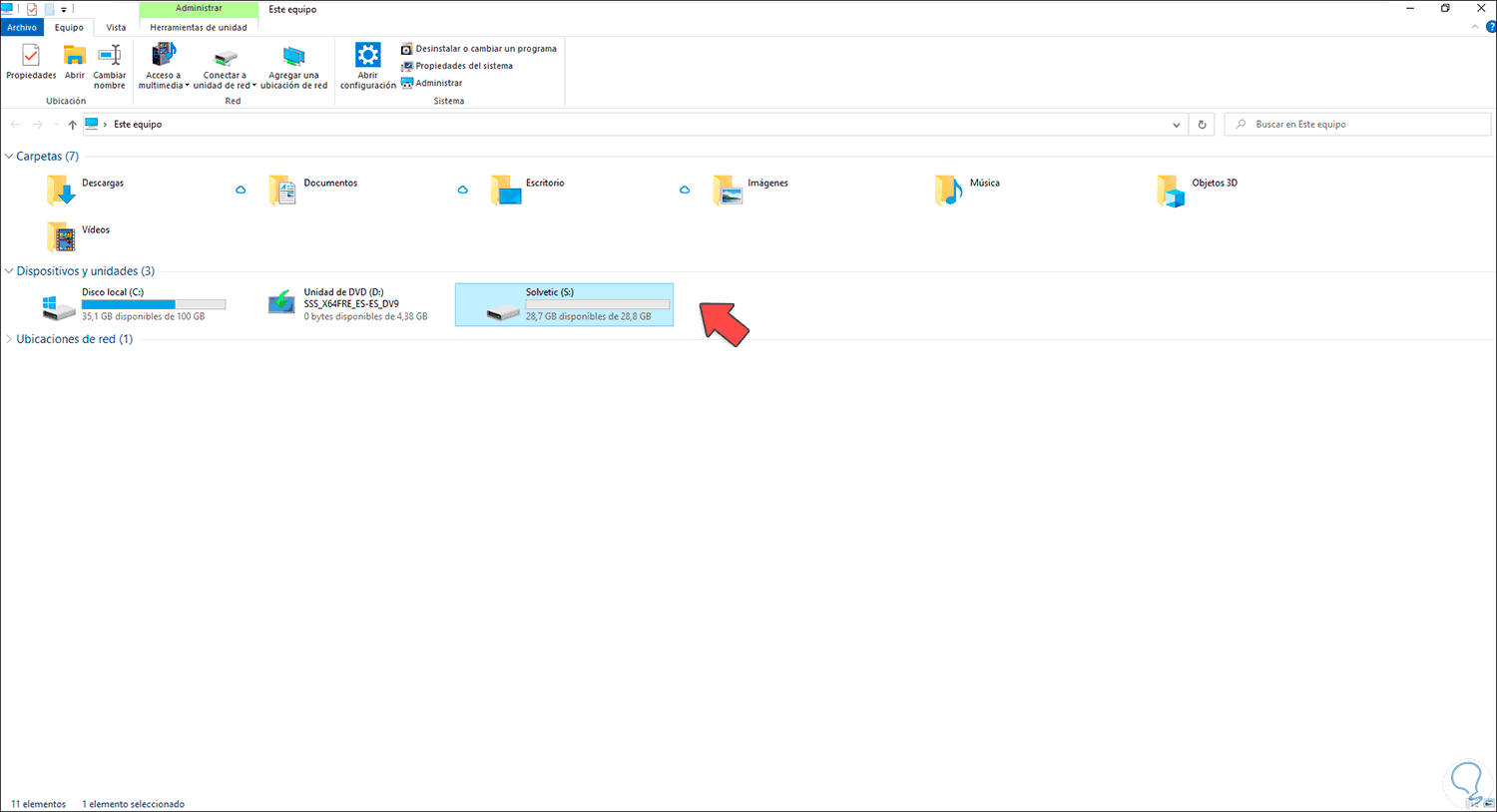Select the Documentos folder
The height and width of the screenshot is (812, 1497).
tap(312, 190)
